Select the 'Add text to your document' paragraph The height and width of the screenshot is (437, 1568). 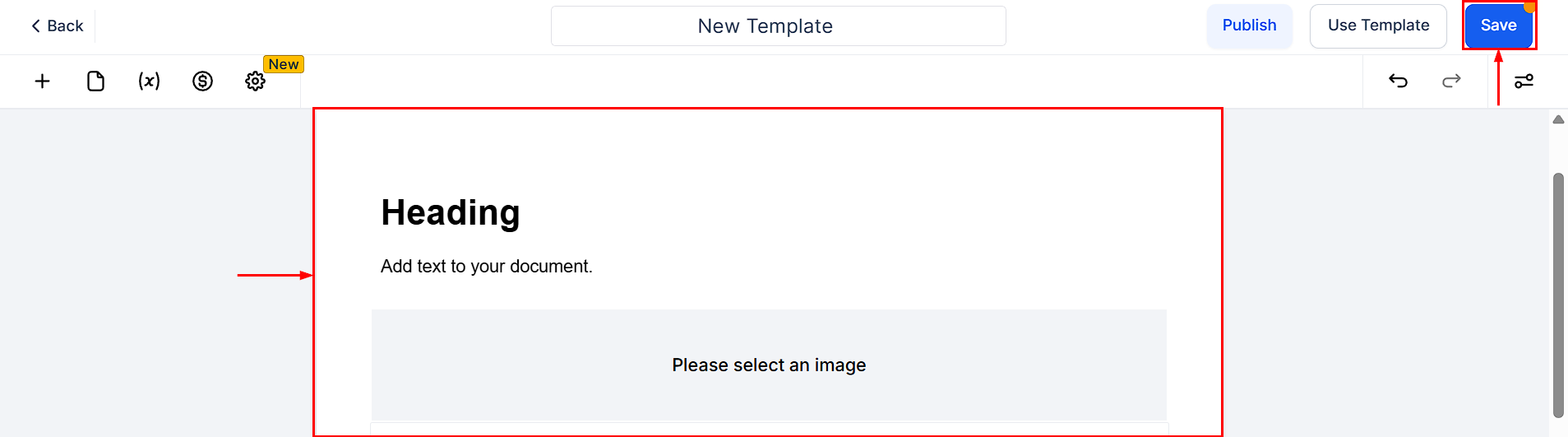tap(486, 267)
